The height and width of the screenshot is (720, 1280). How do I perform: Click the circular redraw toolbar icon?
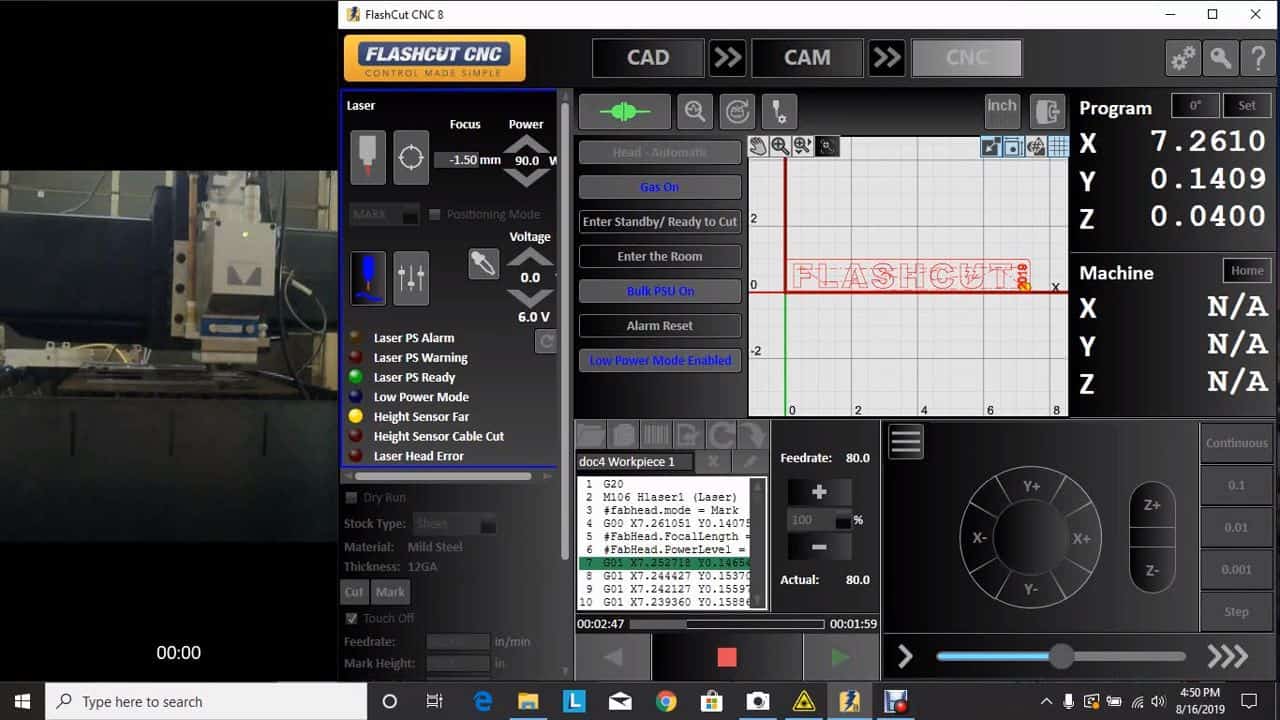click(x=737, y=111)
